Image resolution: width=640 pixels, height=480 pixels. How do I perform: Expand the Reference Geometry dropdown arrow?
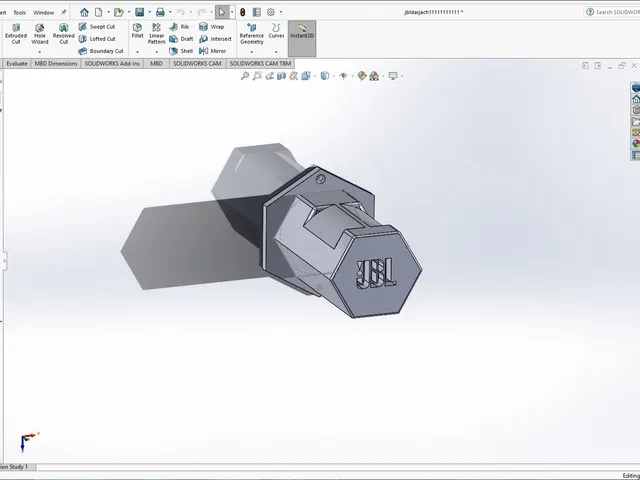[251, 52]
